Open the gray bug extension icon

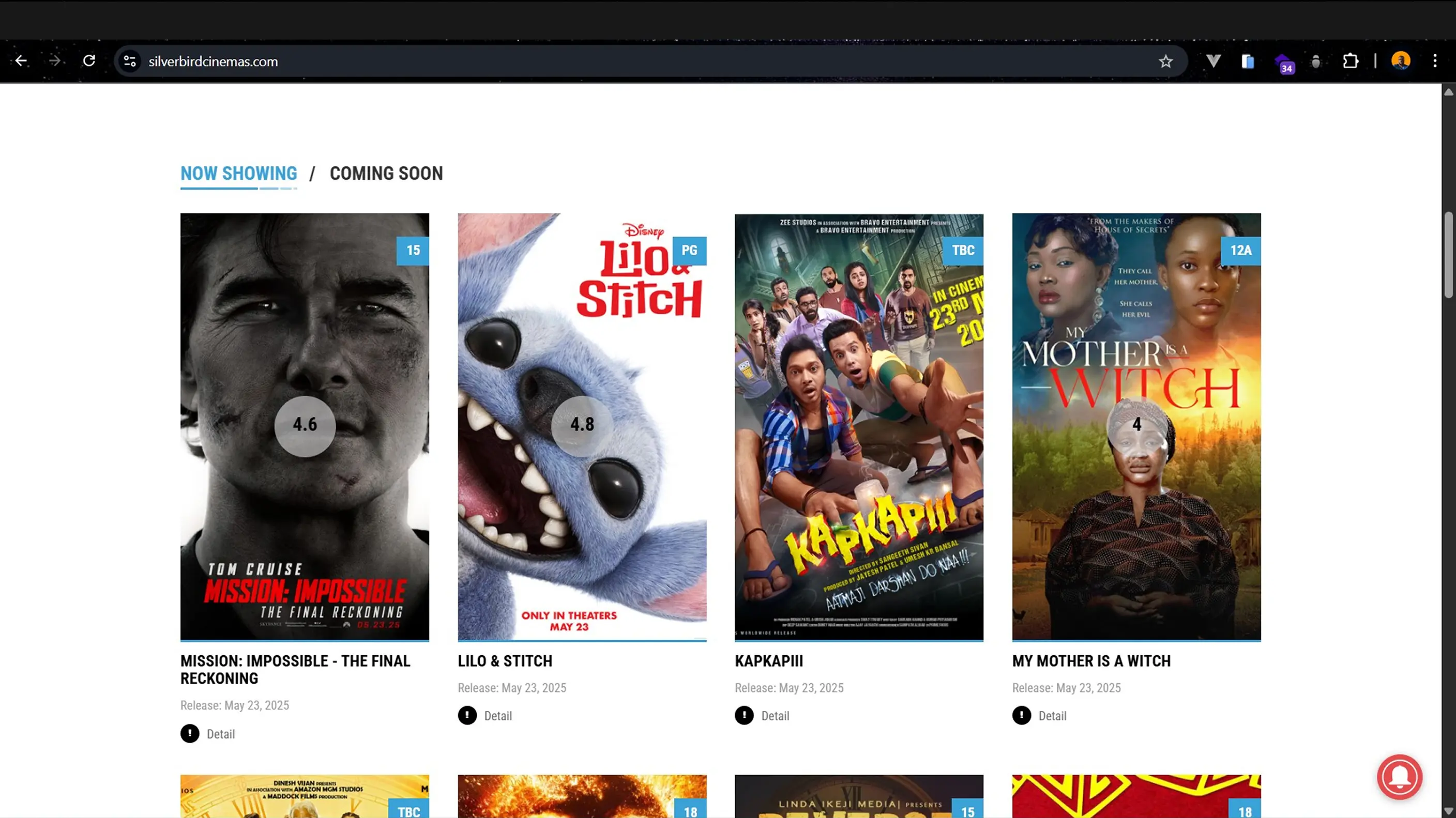tap(1316, 61)
